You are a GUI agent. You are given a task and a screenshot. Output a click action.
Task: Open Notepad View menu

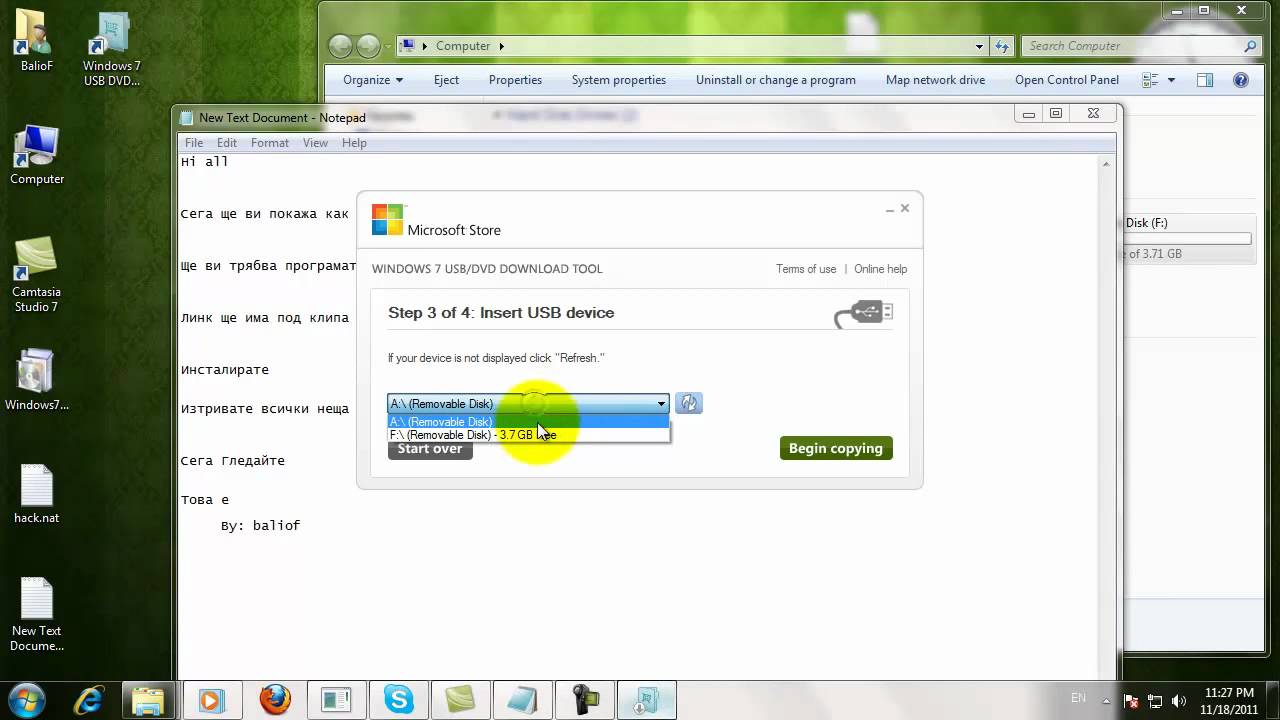point(315,143)
